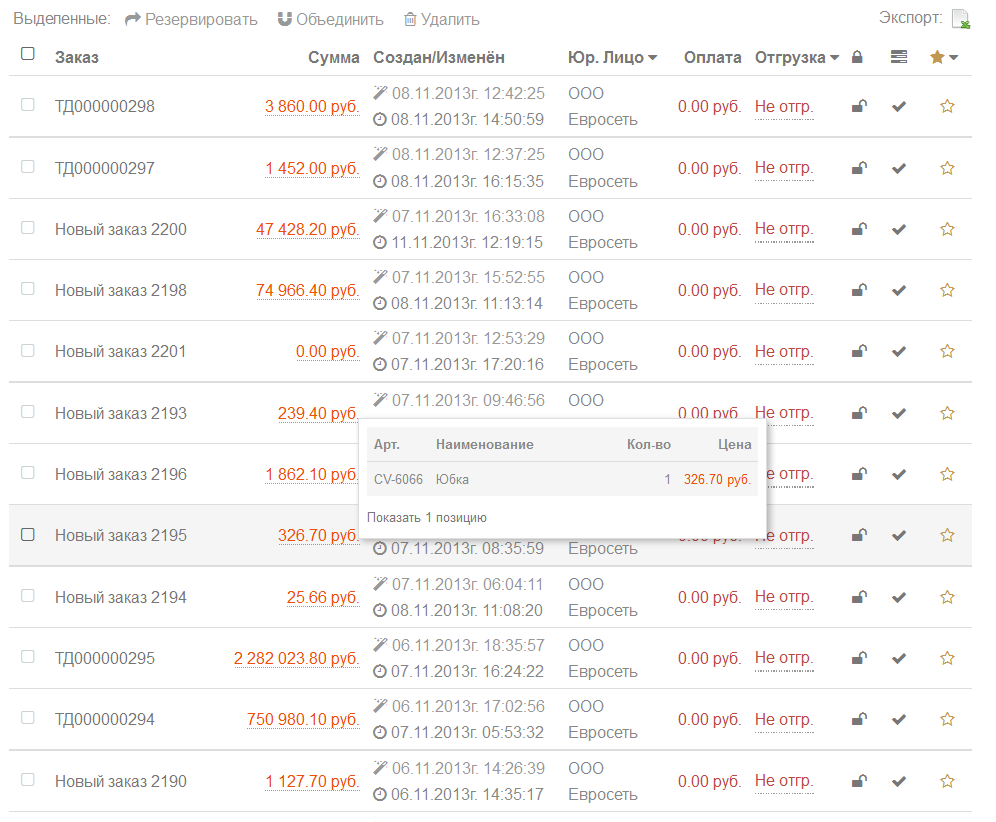
Task: Star the order Новый заказ 2200
Action: (947, 229)
